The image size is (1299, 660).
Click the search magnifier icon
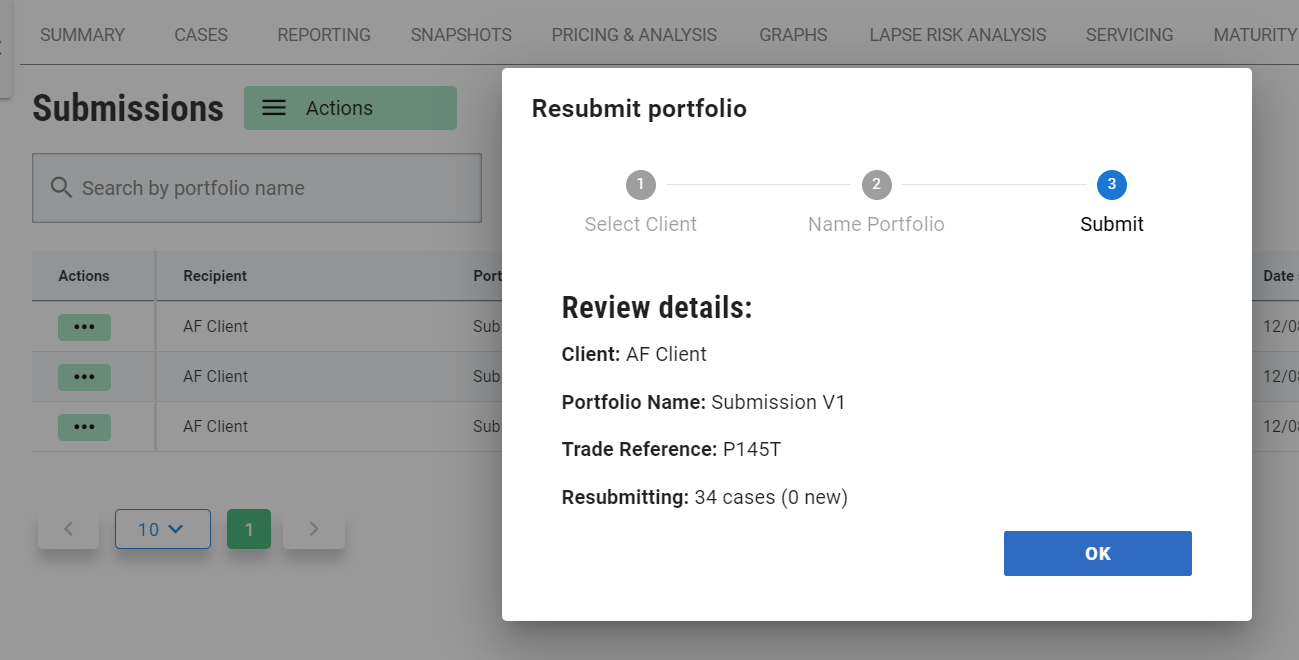coord(61,188)
